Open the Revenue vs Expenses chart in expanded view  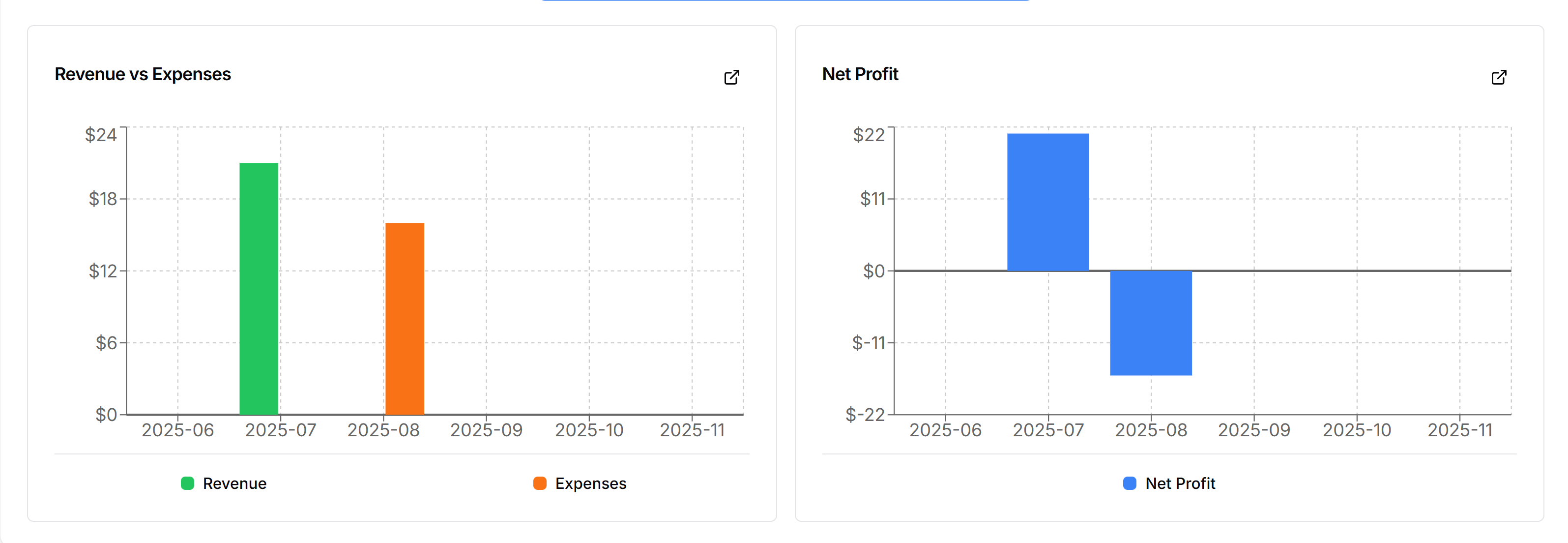click(x=731, y=77)
